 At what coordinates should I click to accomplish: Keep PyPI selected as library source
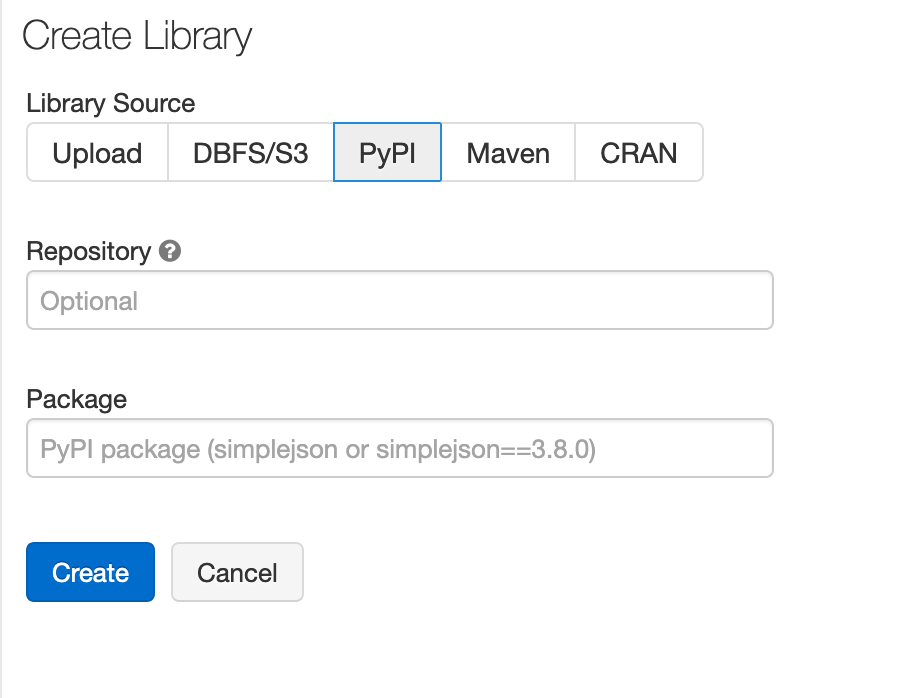point(387,152)
